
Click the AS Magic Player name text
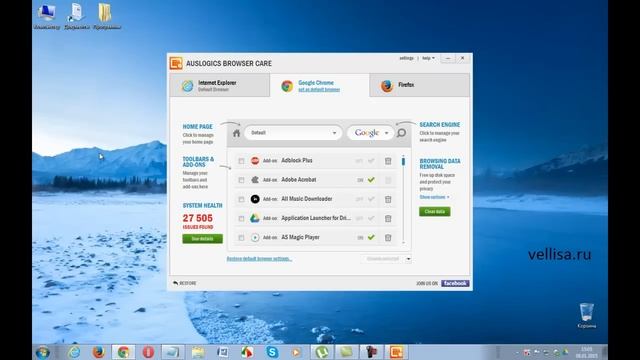pyautogui.click(x=300, y=237)
